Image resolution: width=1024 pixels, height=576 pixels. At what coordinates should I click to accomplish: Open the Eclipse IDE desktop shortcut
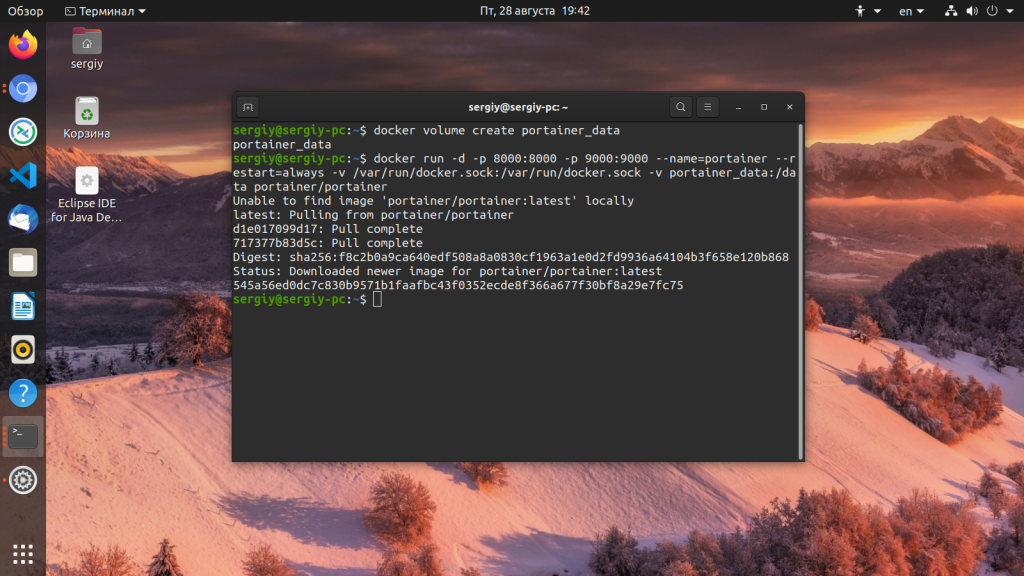tap(87, 195)
